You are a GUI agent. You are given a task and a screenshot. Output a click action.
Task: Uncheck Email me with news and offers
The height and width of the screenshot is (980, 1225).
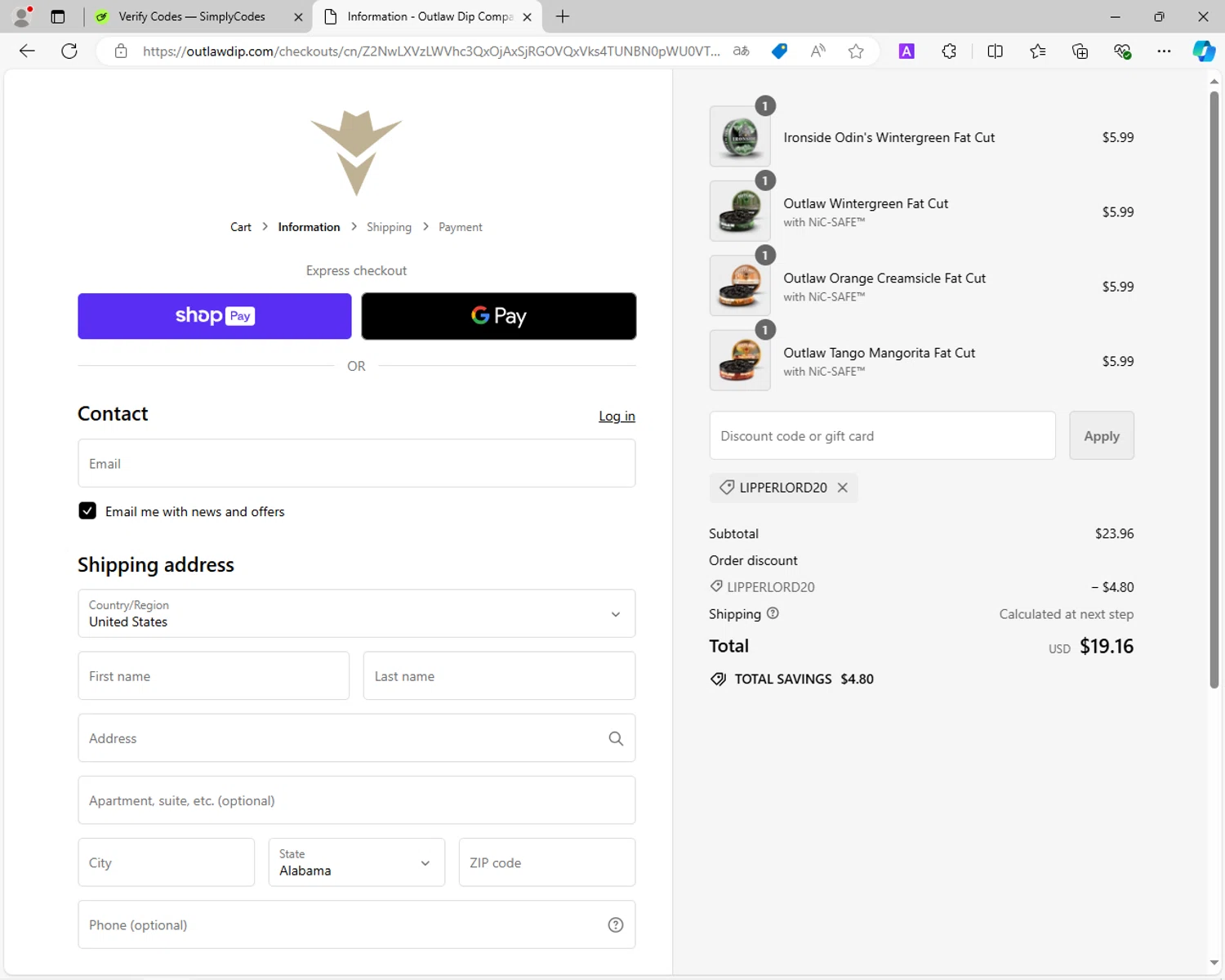[87, 511]
